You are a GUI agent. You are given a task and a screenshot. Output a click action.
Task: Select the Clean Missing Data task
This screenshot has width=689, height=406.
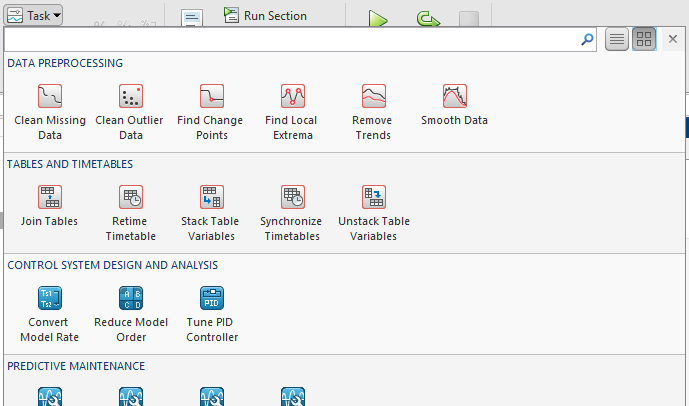(x=50, y=112)
